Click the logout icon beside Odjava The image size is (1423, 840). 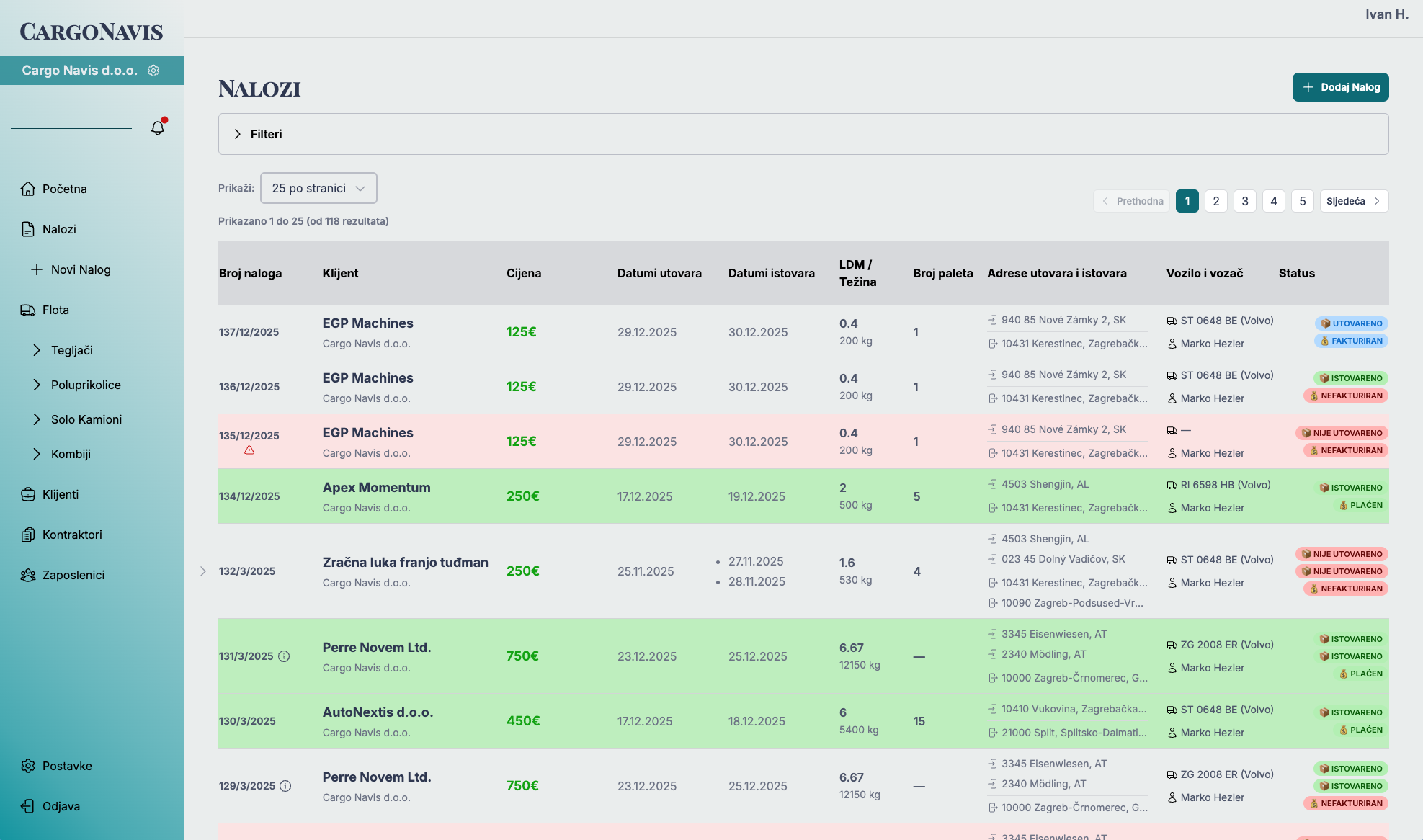[27, 806]
